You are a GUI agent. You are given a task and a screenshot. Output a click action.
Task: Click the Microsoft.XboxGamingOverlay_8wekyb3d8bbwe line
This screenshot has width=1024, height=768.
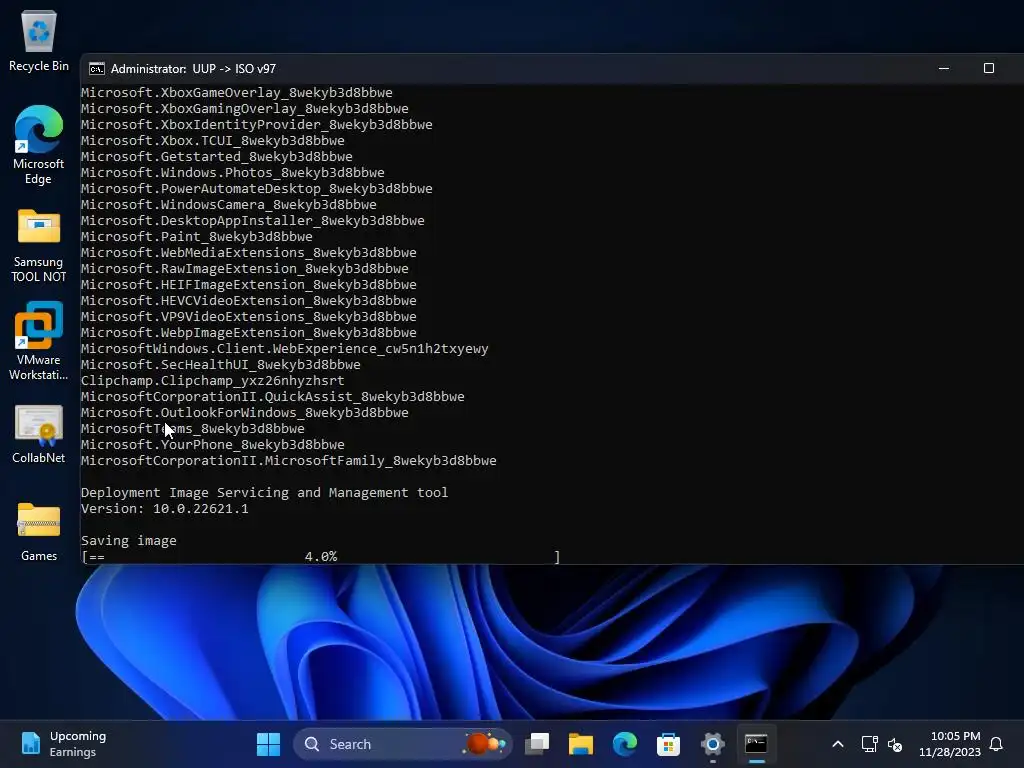click(x=244, y=108)
